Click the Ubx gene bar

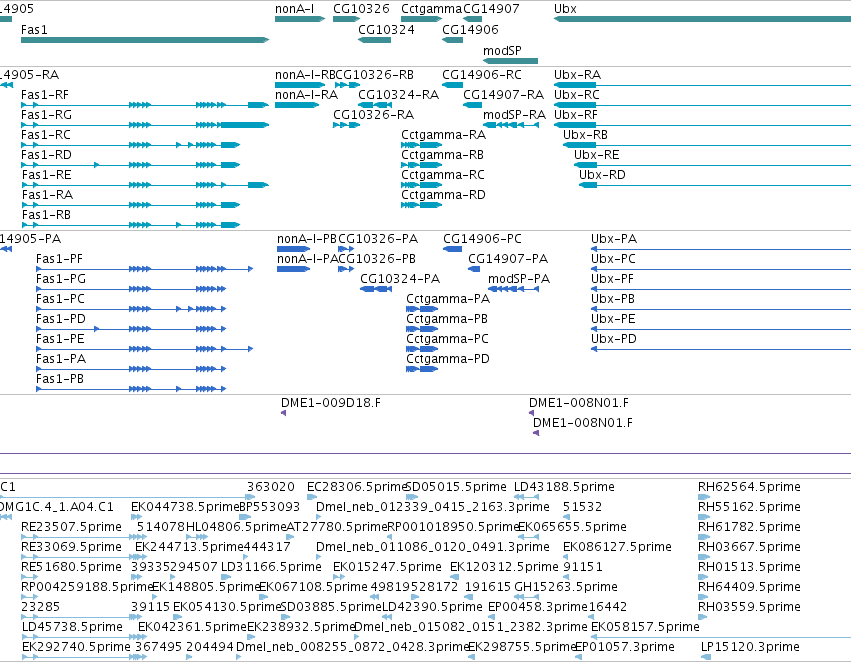[702, 19]
